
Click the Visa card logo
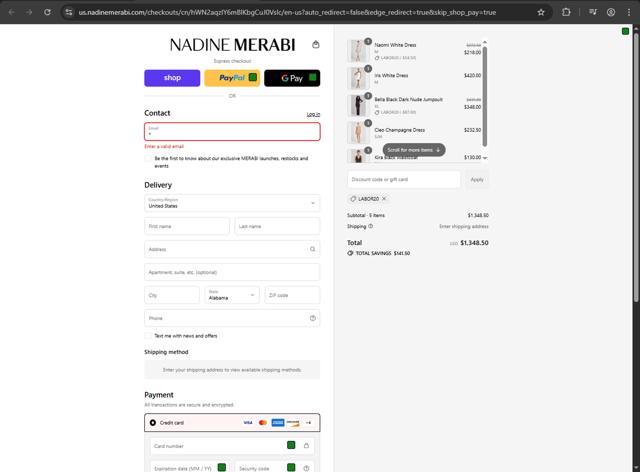pos(248,423)
